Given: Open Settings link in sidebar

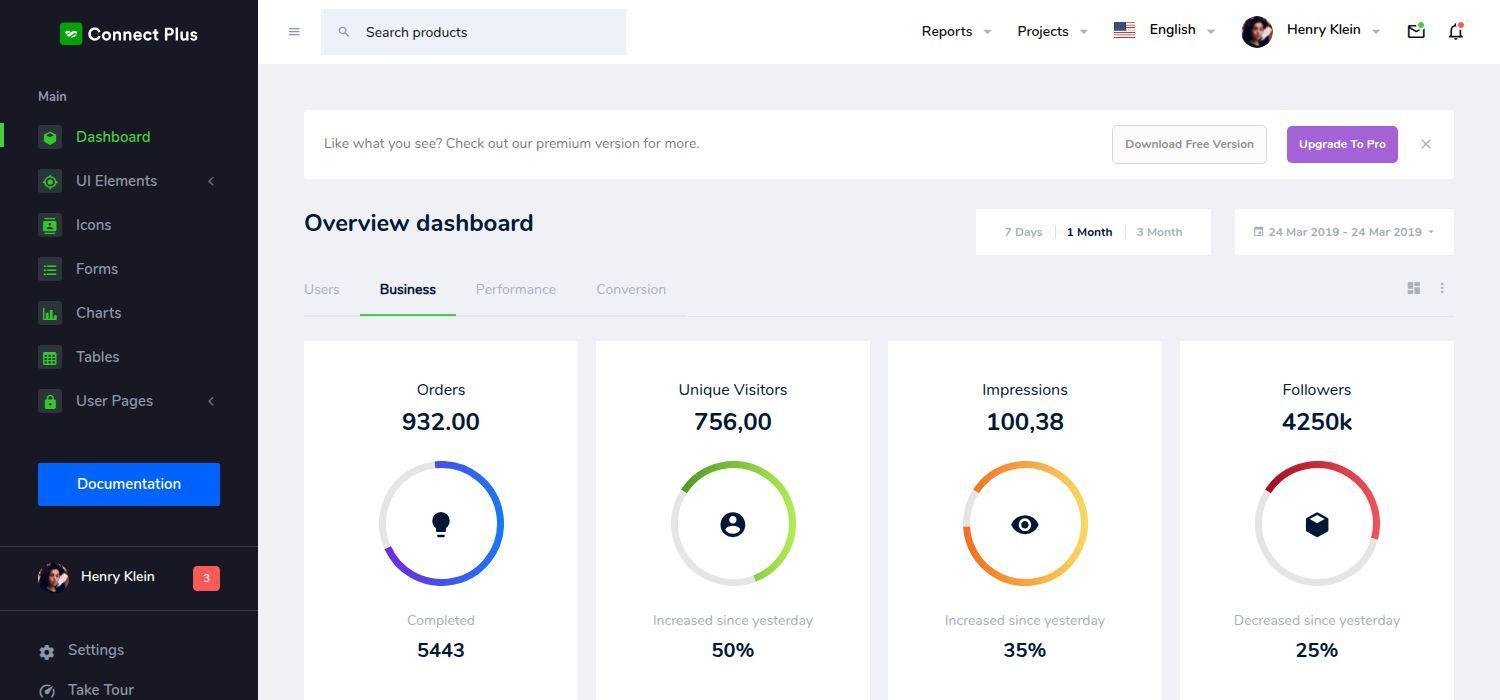Looking at the screenshot, I should coord(96,650).
